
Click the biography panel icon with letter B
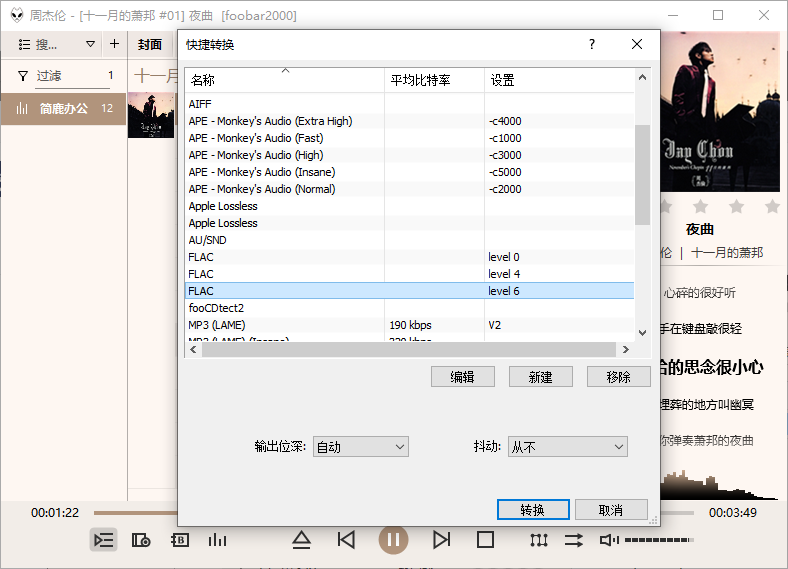point(180,540)
